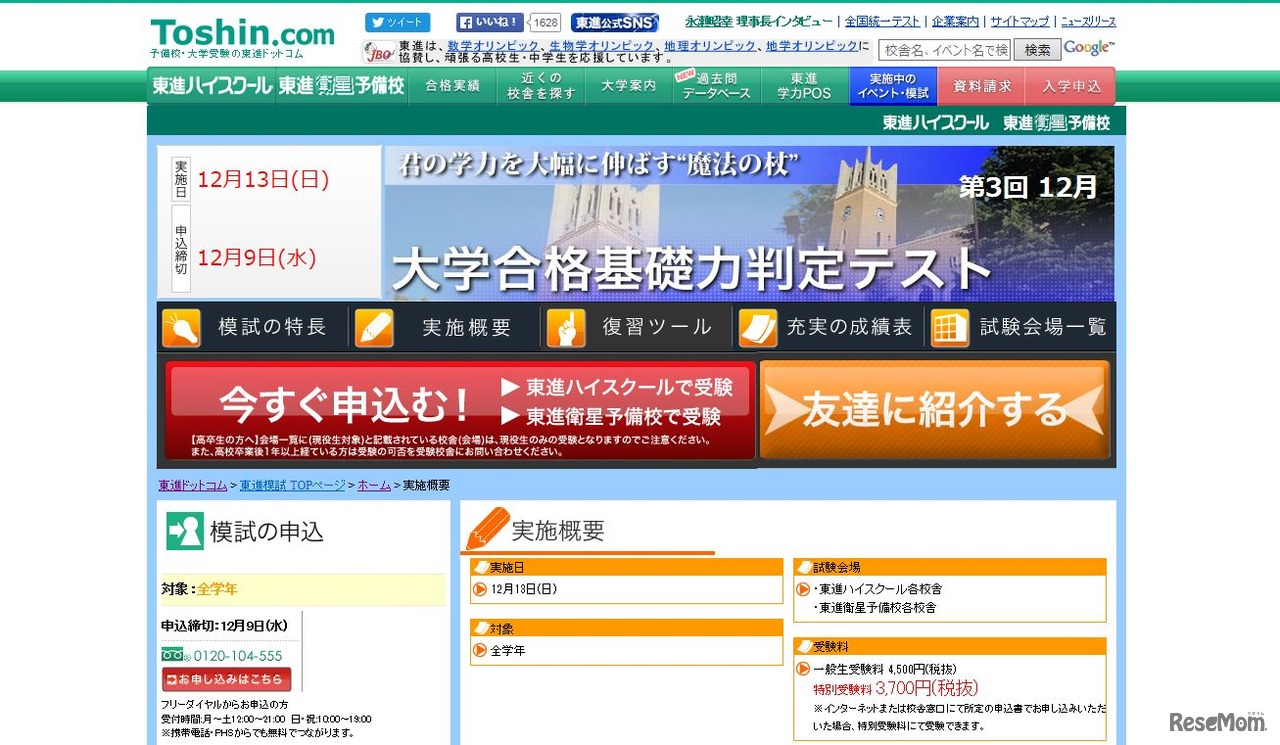Select the 模試の特長 light bulb icon
The image size is (1280, 745).
coord(180,326)
